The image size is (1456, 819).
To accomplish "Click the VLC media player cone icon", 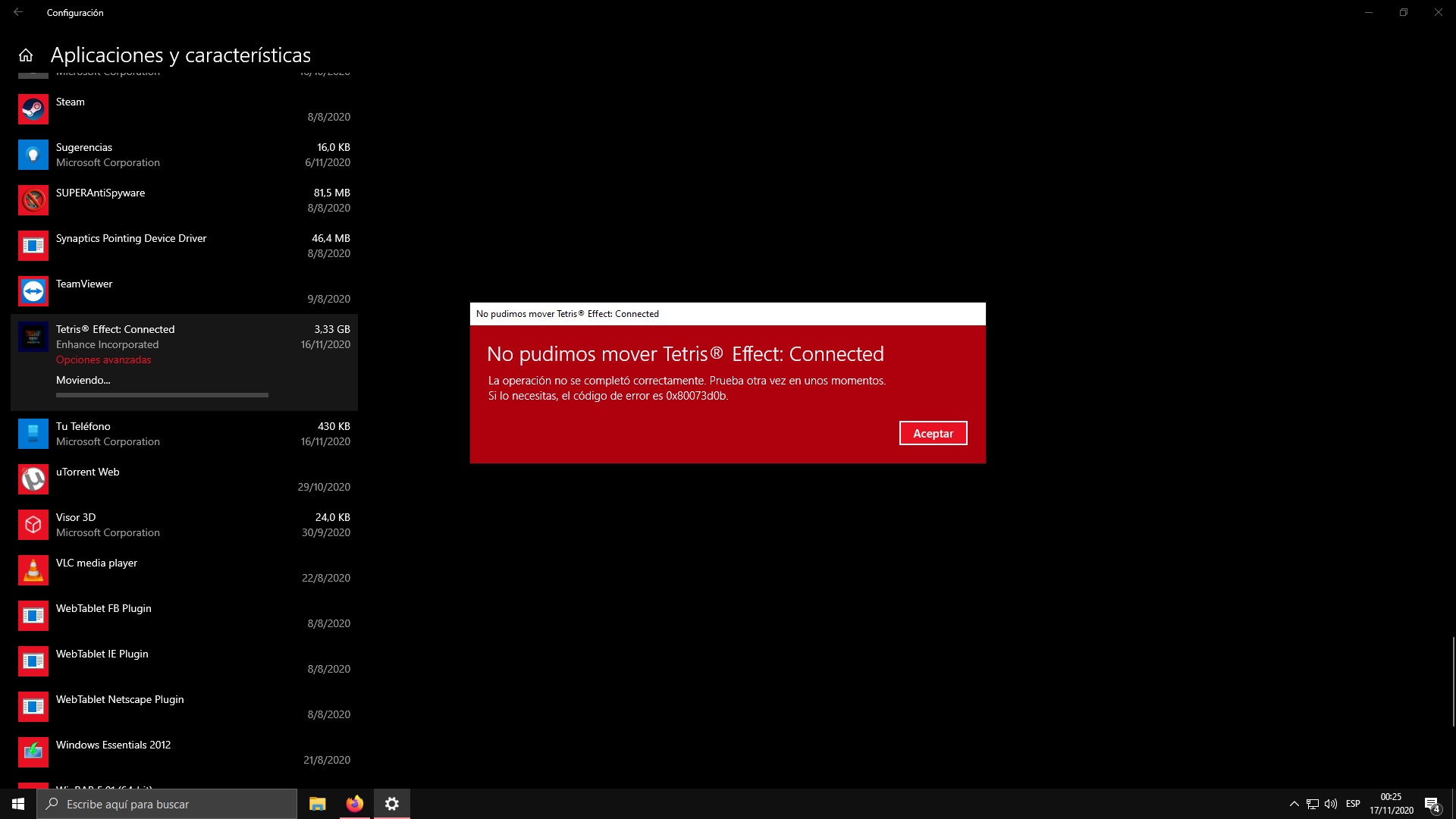I will (33, 570).
